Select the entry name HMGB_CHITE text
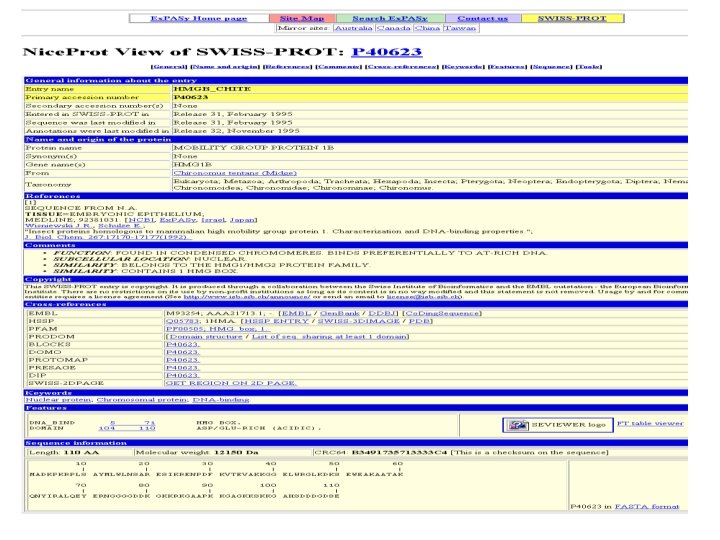The width and height of the screenshot is (720, 540). point(212,89)
